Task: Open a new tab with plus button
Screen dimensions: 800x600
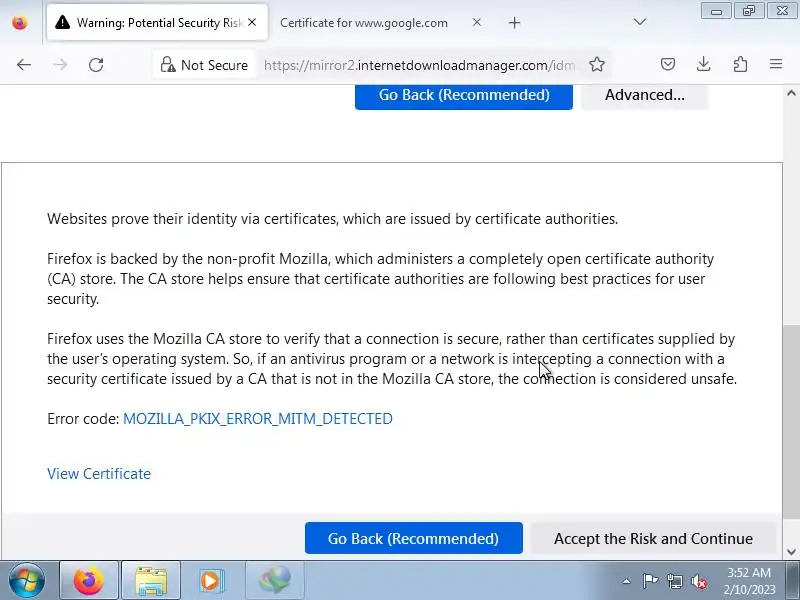Action: 514,23
